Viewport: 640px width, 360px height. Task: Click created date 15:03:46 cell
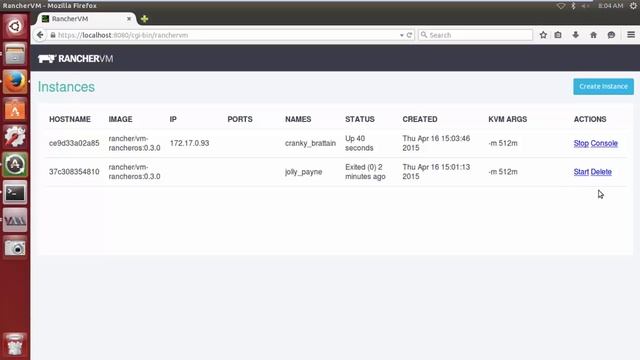click(x=436, y=143)
